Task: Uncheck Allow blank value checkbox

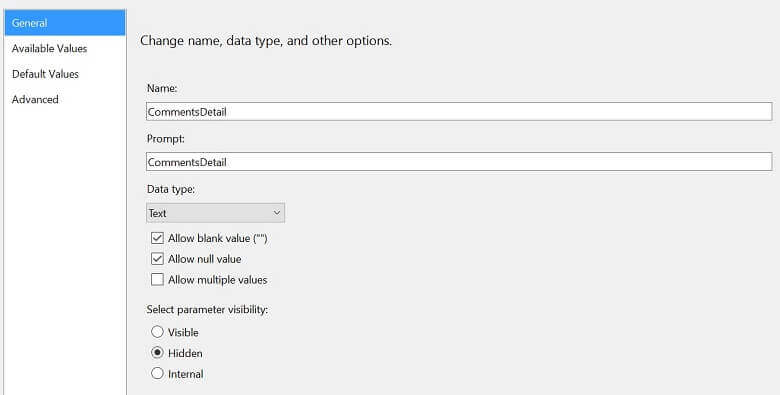Action: [x=157, y=238]
